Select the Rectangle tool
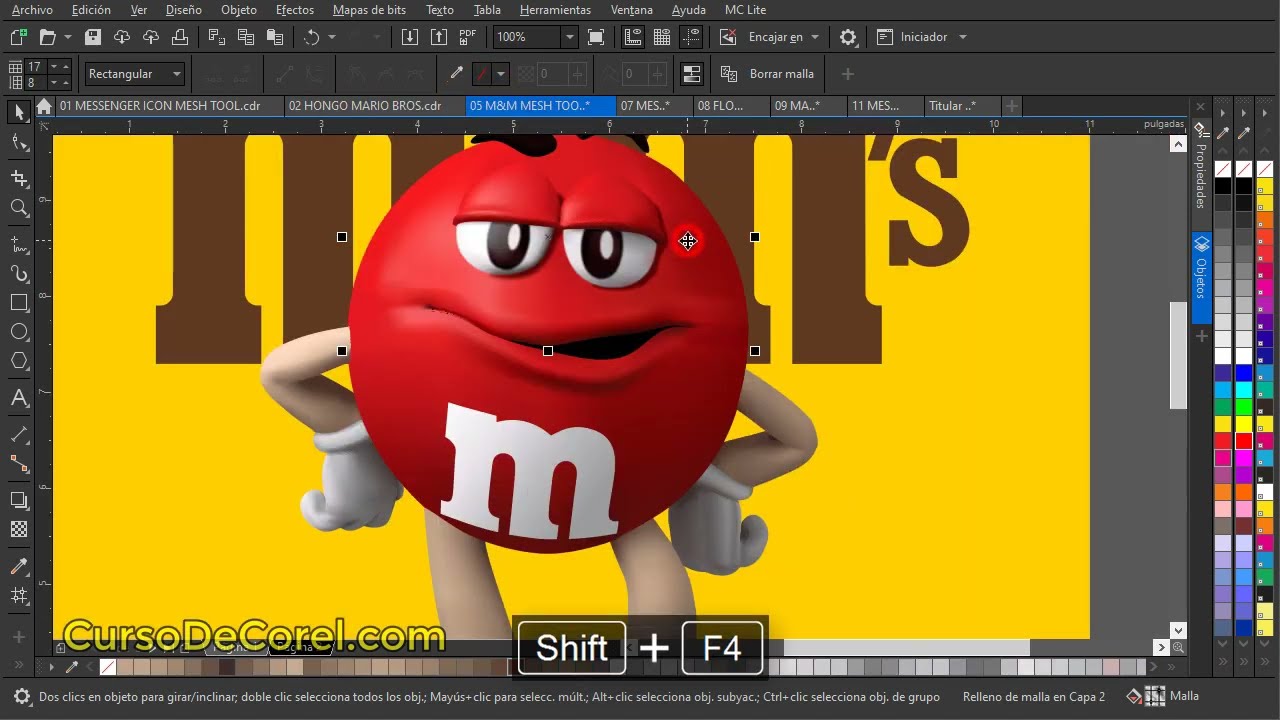 pyautogui.click(x=18, y=302)
